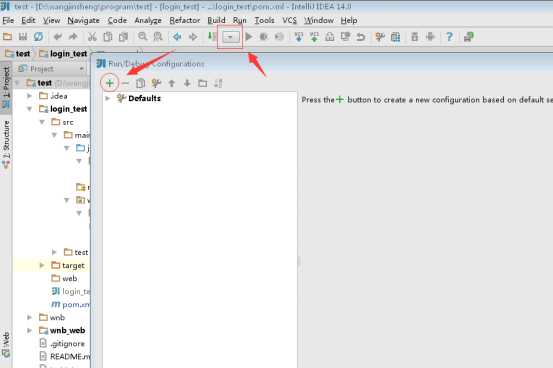Expand the Defaults node
The height and width of the screenshot is (368, 553).
108,98
